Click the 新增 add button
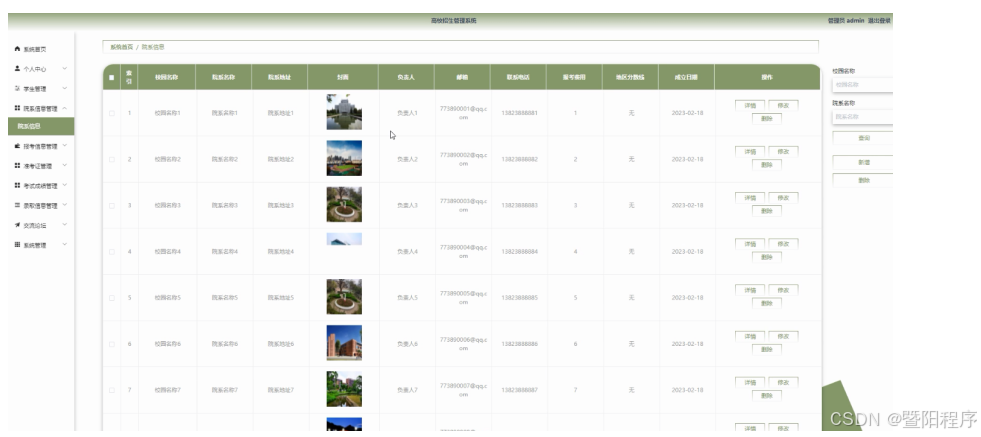The width and height of the screenshot is (981, 437). coord(863,162)
